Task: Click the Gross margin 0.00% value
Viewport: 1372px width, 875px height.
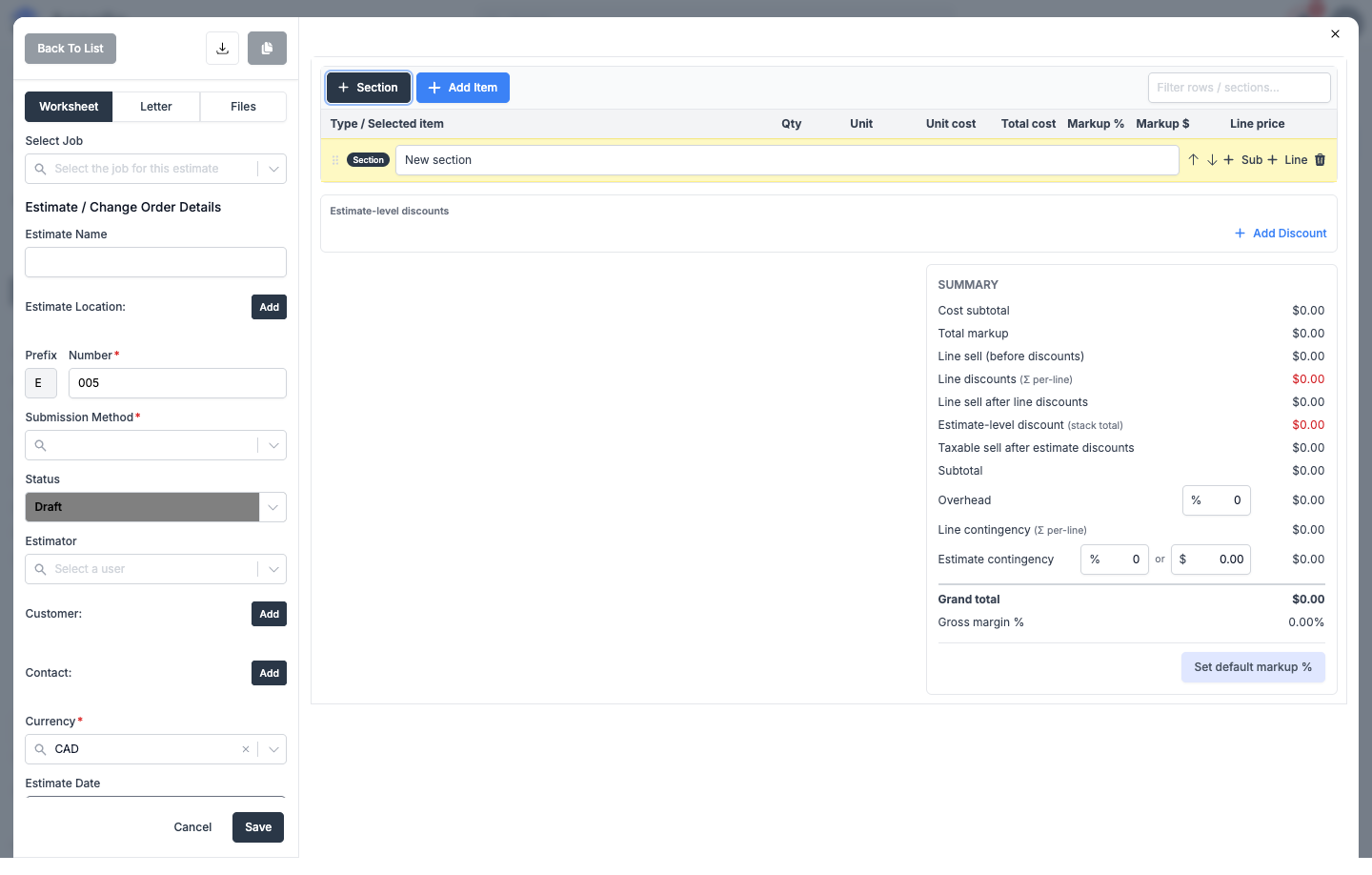Action: [1306, 622]
